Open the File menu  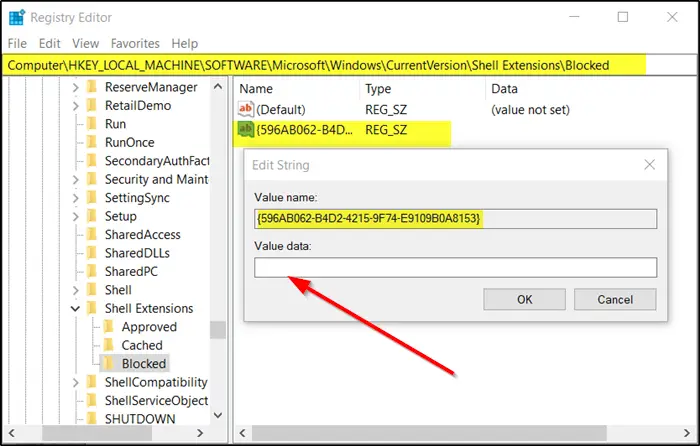coord(17,43)
